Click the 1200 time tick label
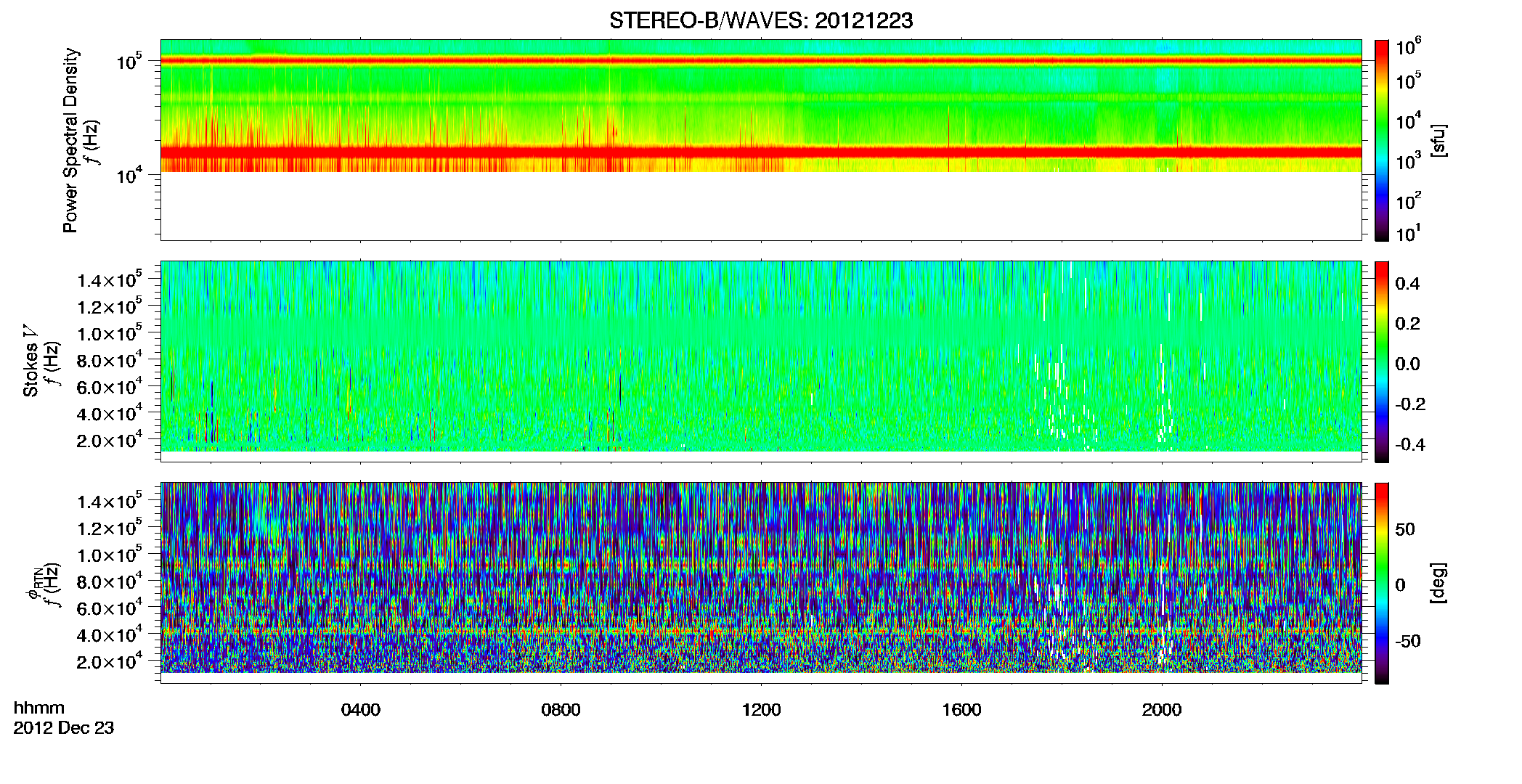Image resolution: width=1522 pixels, height=784 pixels. [x=761, y=710]
